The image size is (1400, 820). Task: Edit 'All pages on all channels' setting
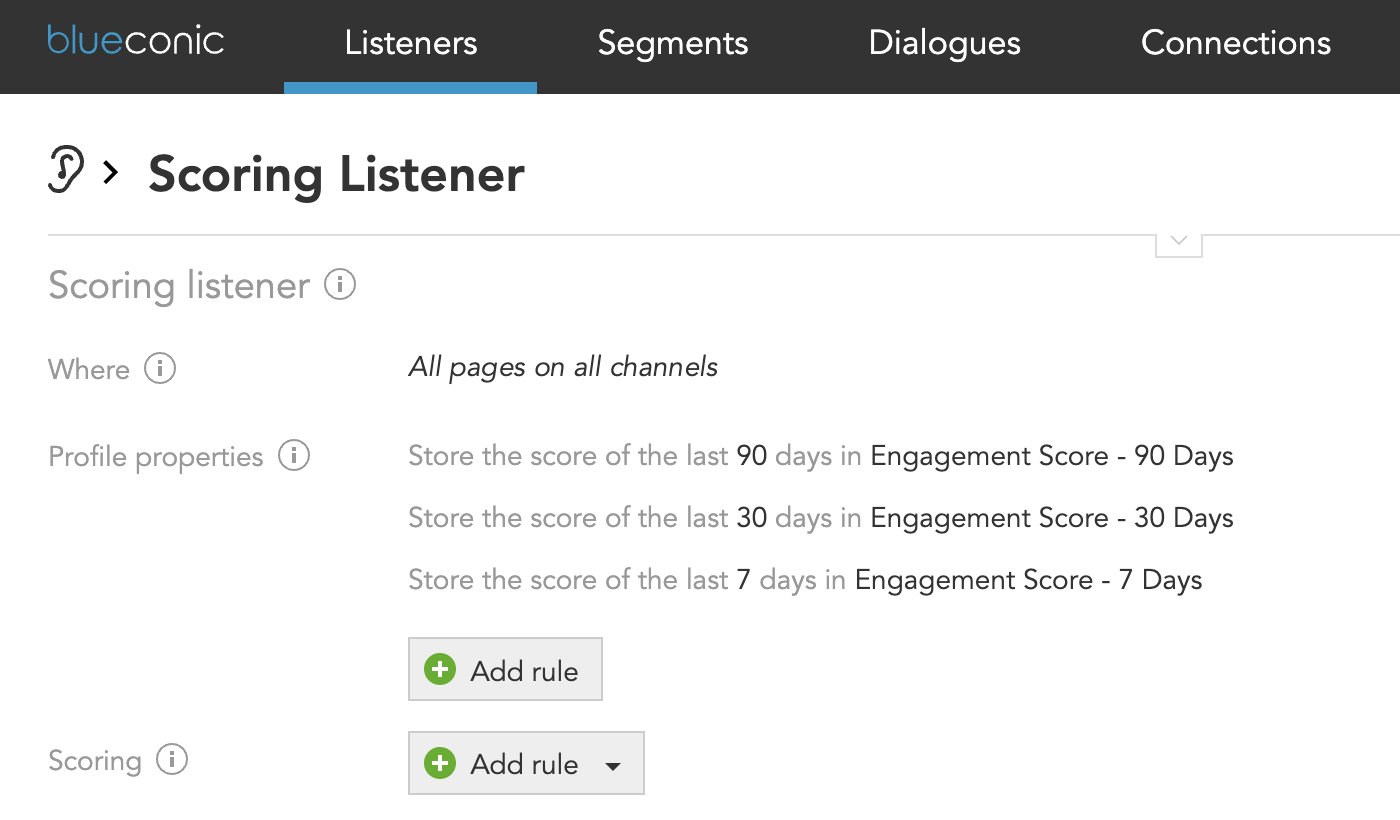point(563,367)
